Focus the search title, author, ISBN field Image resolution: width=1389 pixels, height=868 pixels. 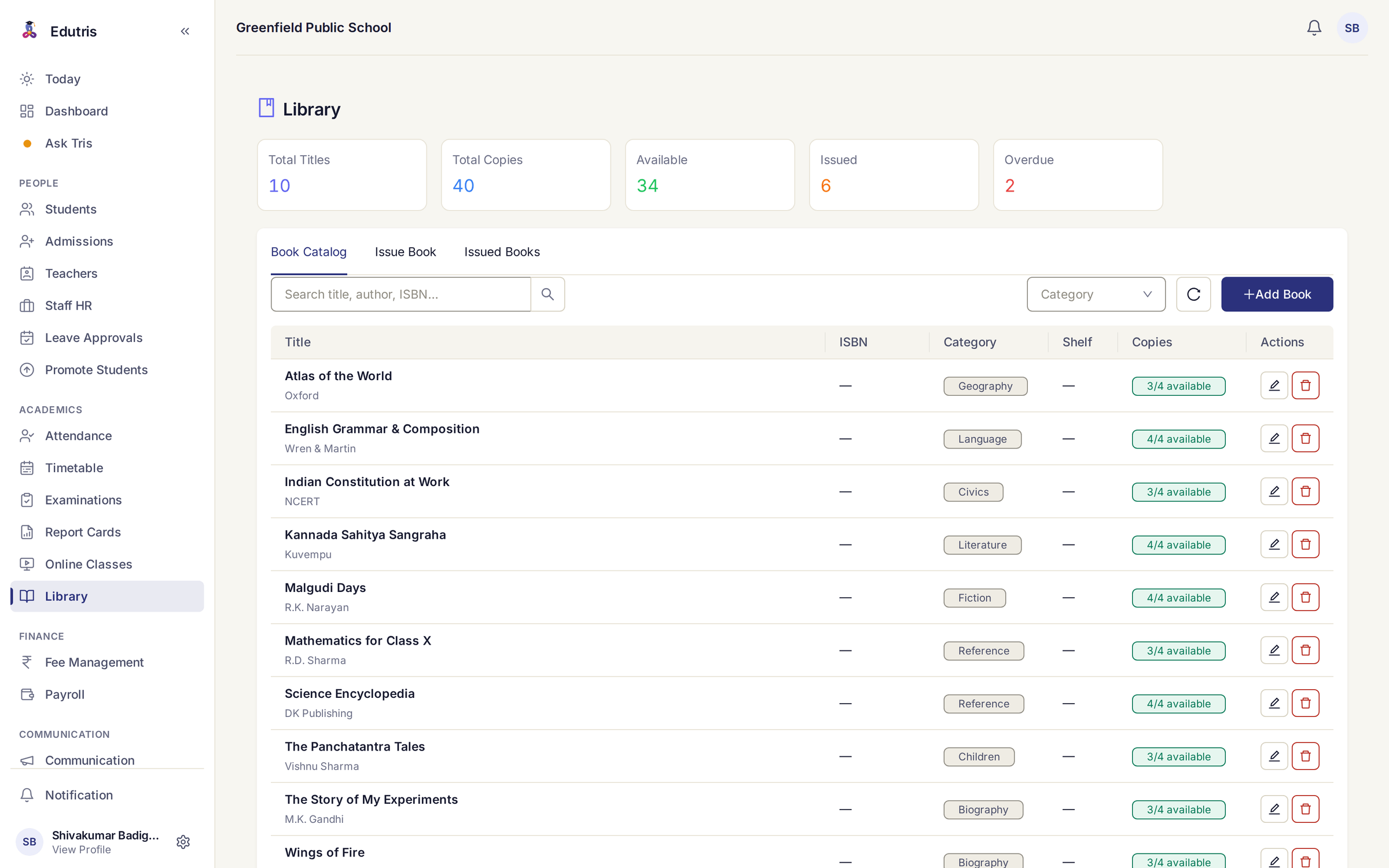tap(400, 294)
